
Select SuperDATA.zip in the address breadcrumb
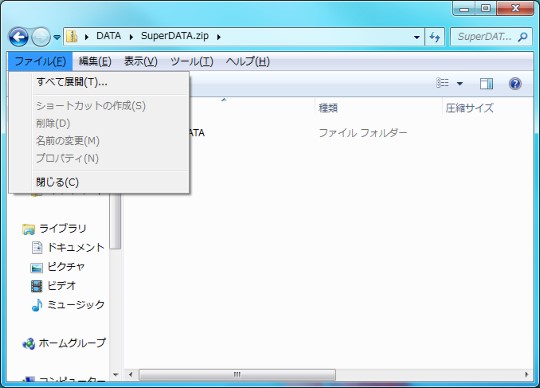175,36
